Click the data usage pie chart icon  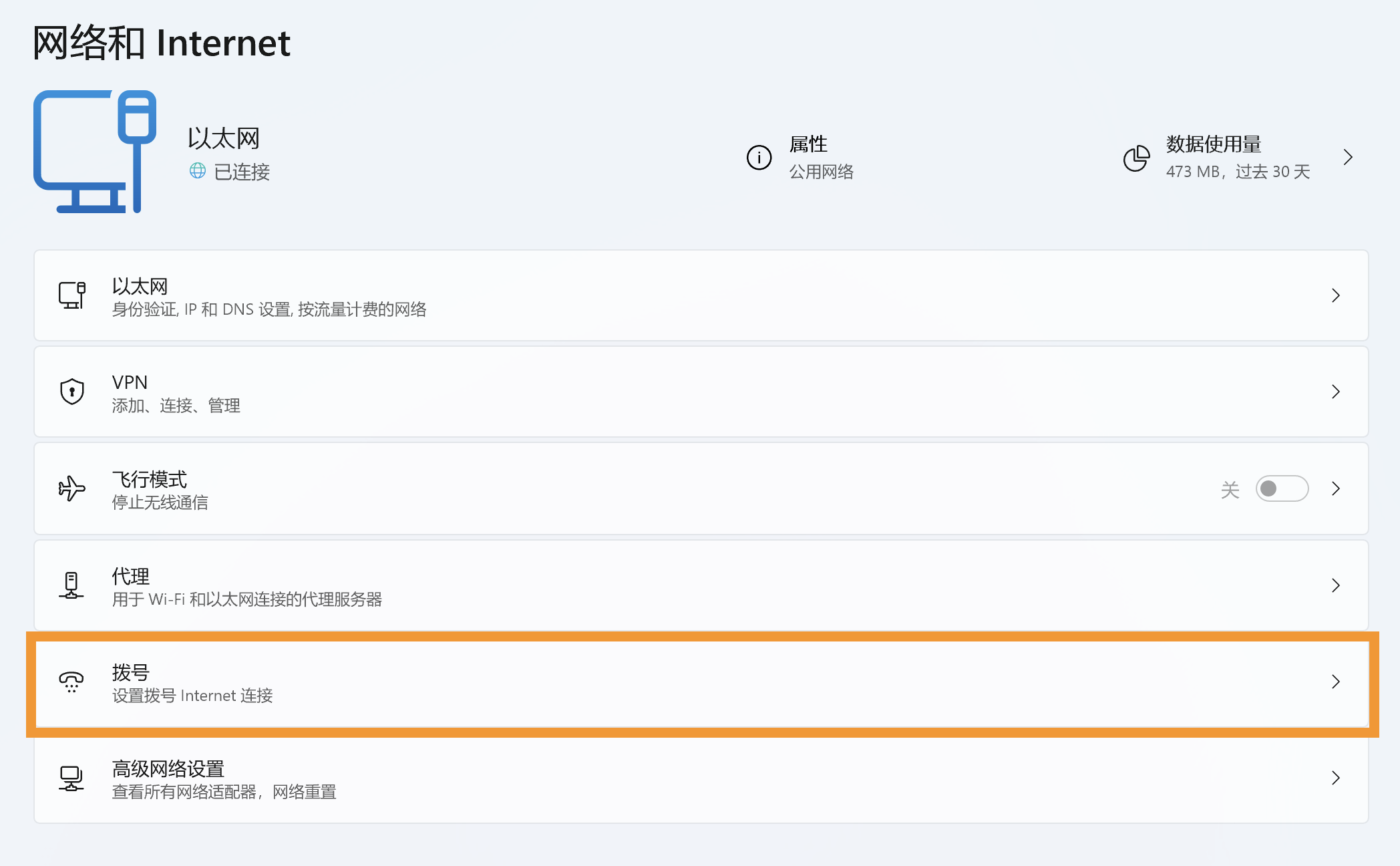pos(1136,158)
